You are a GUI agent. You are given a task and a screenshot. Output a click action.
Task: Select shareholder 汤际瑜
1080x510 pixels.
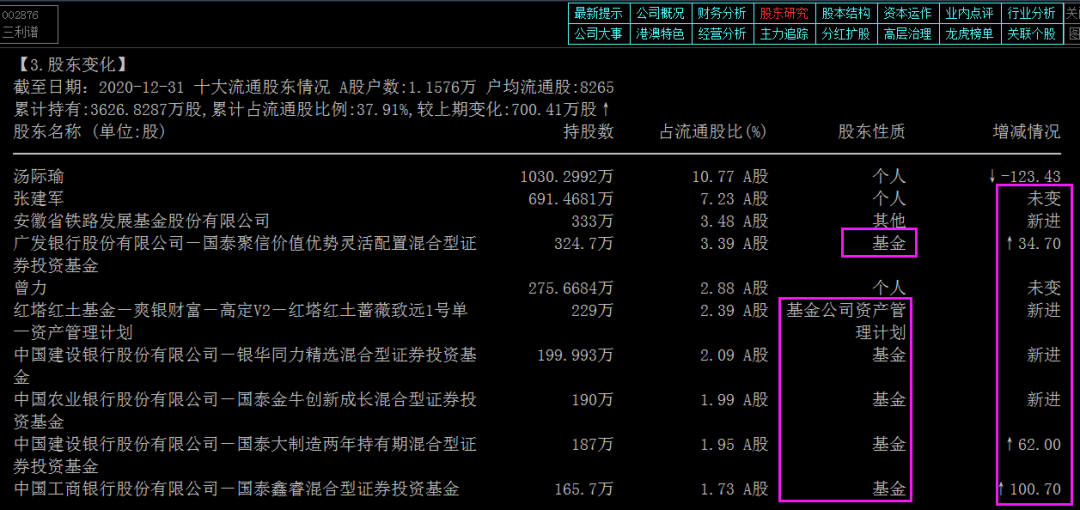(39, 177)
